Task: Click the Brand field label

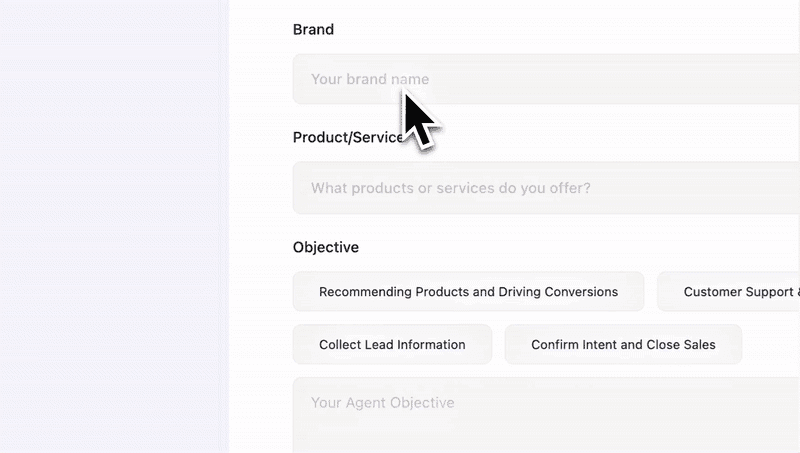Action: pos(313,30)
